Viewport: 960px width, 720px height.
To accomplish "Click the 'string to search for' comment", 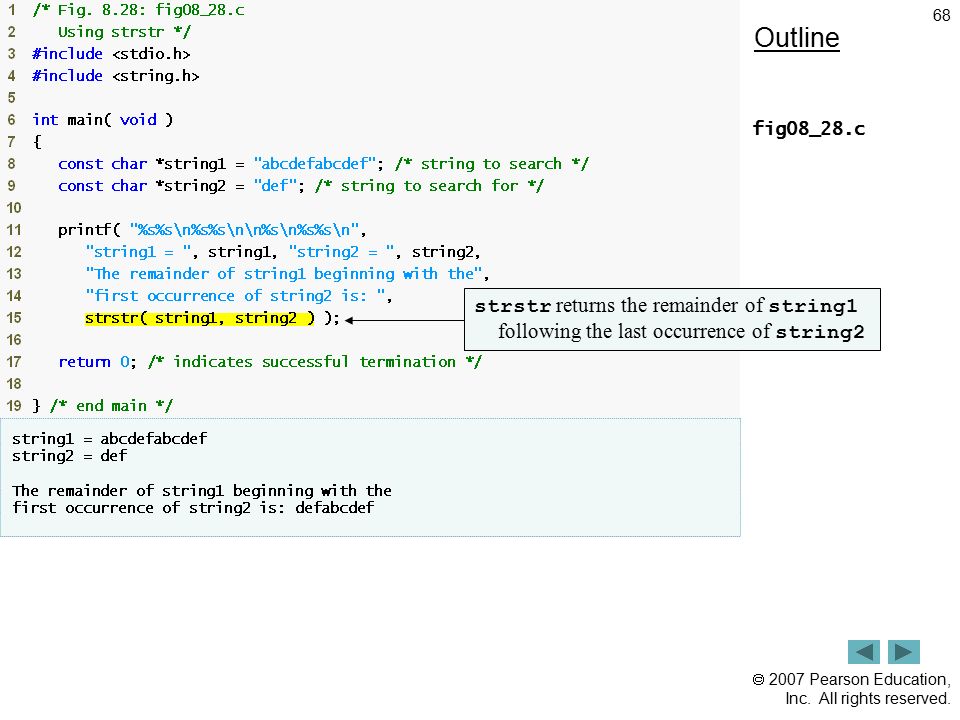I will pyautogui.click(x=429, y=186).
